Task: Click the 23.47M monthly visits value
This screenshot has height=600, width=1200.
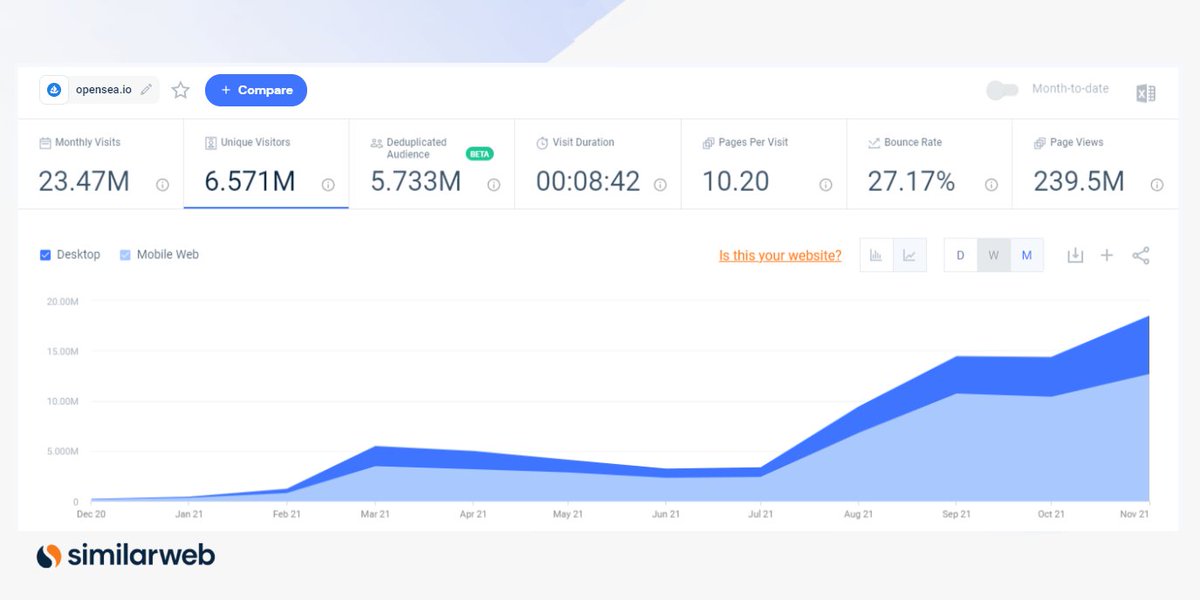Action: click(x=84, y=181)
